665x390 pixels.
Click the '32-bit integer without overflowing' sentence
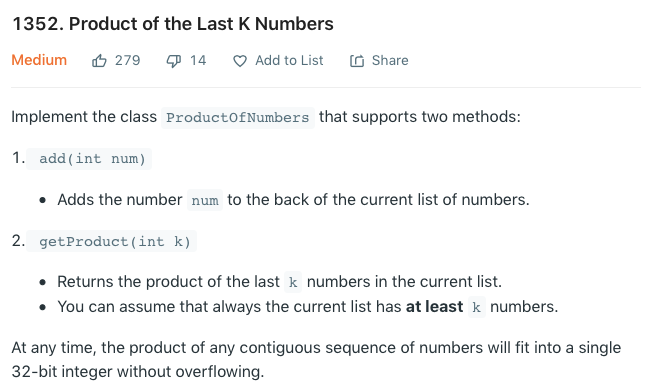[138, 372]
